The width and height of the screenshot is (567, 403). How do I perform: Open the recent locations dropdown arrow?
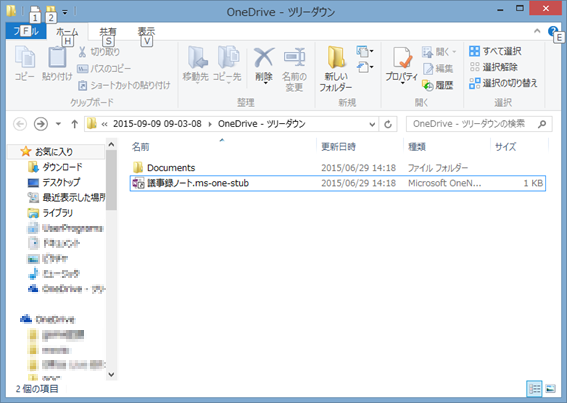click(x=58, y=124)
